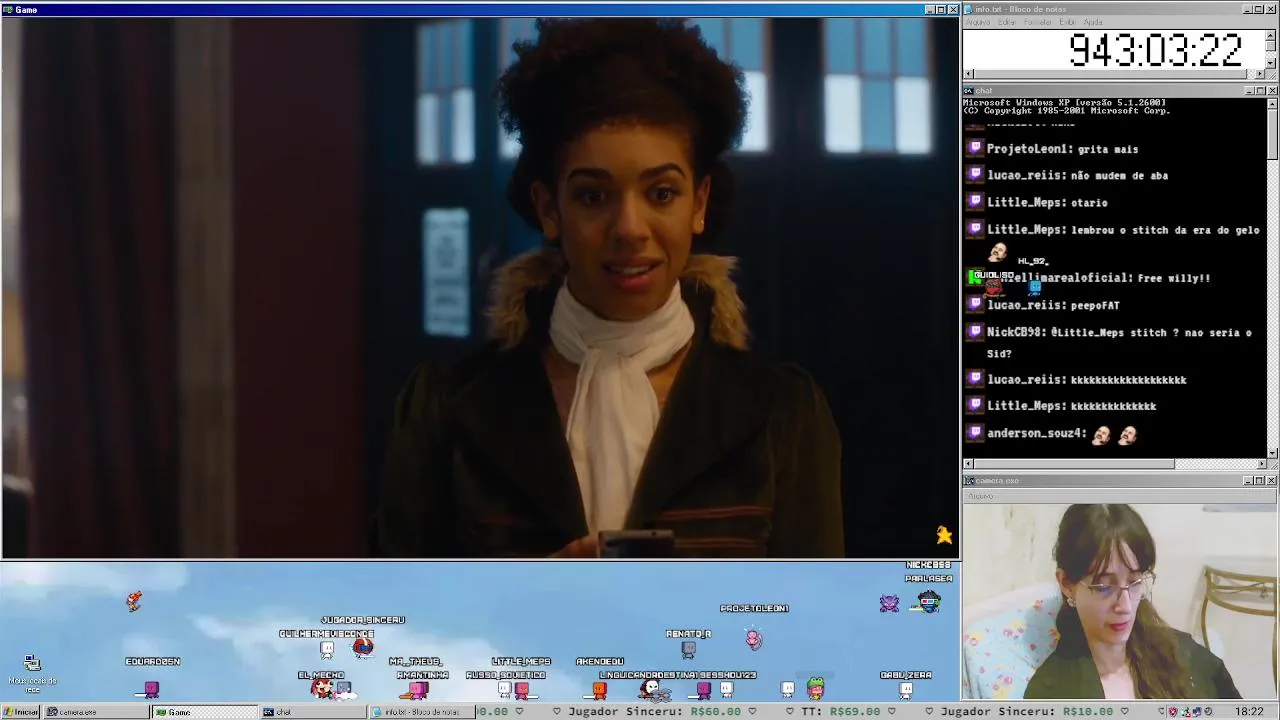The width and height of the screenshot is (1280, 720).
Task: Select the Game taskbar button
Action: coord(204,712)
